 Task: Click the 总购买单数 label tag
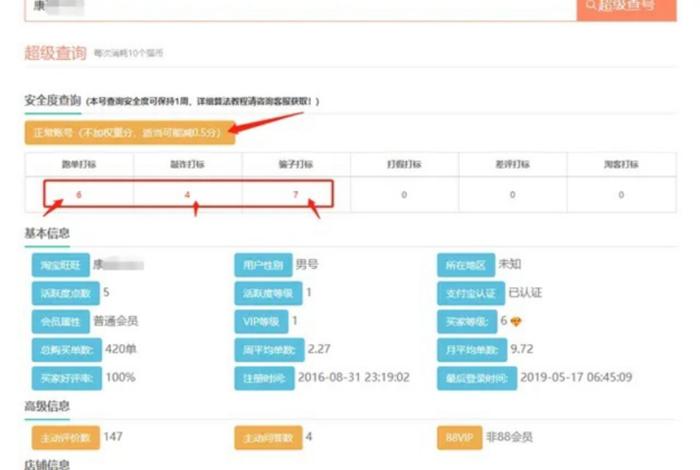(x=67, y=350)
